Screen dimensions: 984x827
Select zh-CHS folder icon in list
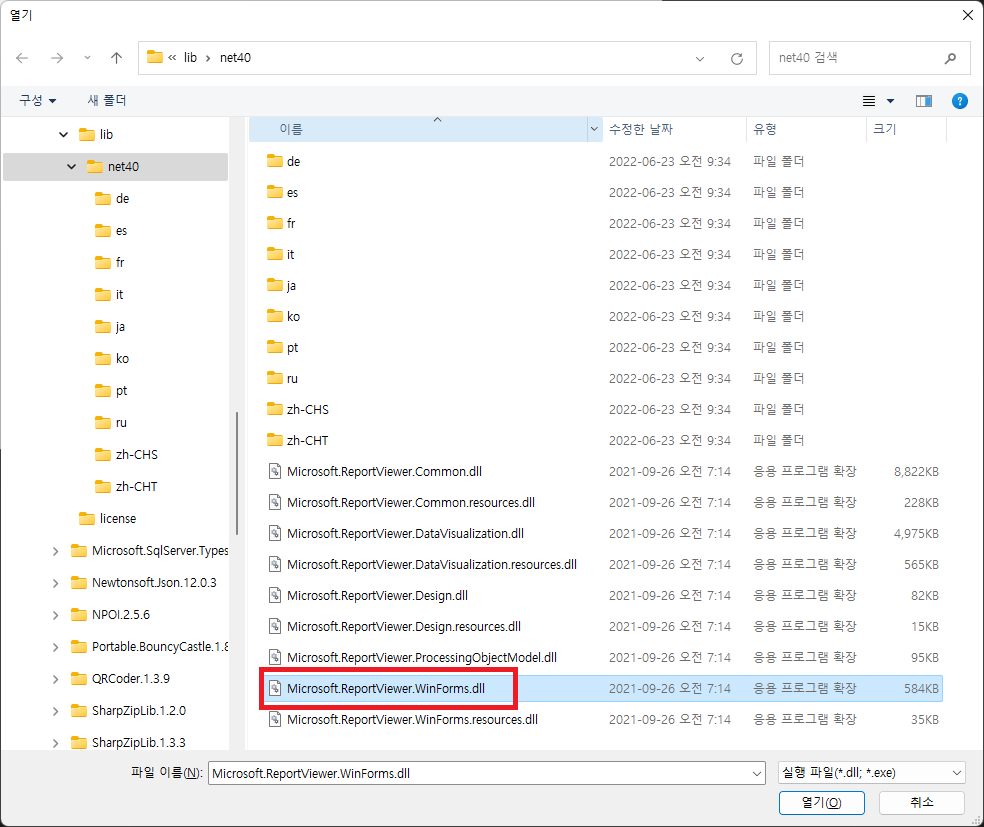pyautogui.click(x=274, y=409)
